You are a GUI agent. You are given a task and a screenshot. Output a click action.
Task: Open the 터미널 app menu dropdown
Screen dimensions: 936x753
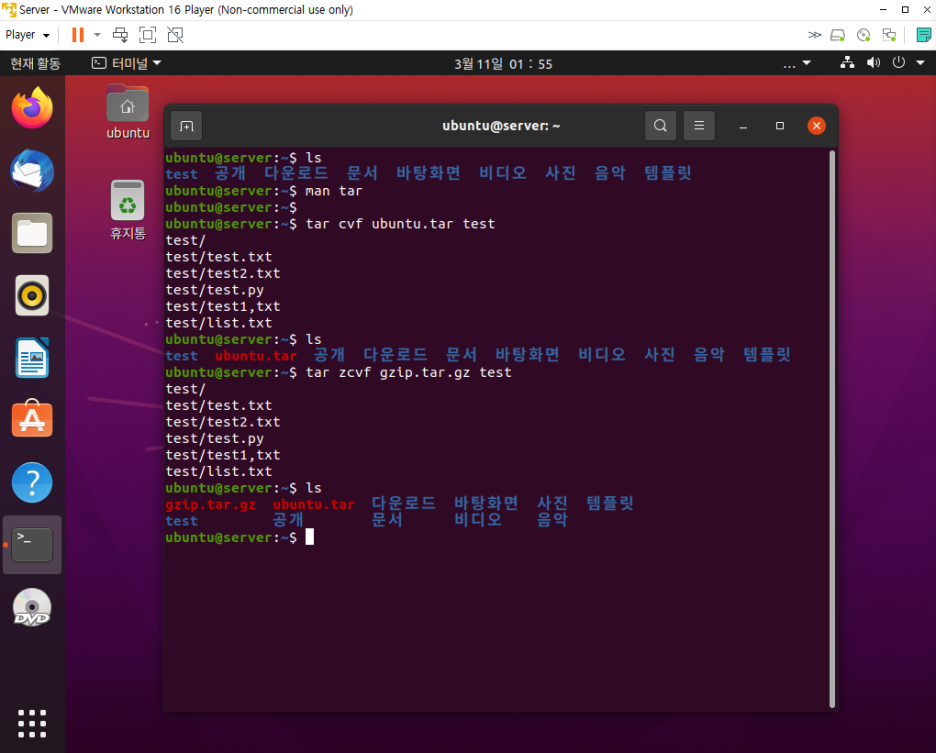126,63
